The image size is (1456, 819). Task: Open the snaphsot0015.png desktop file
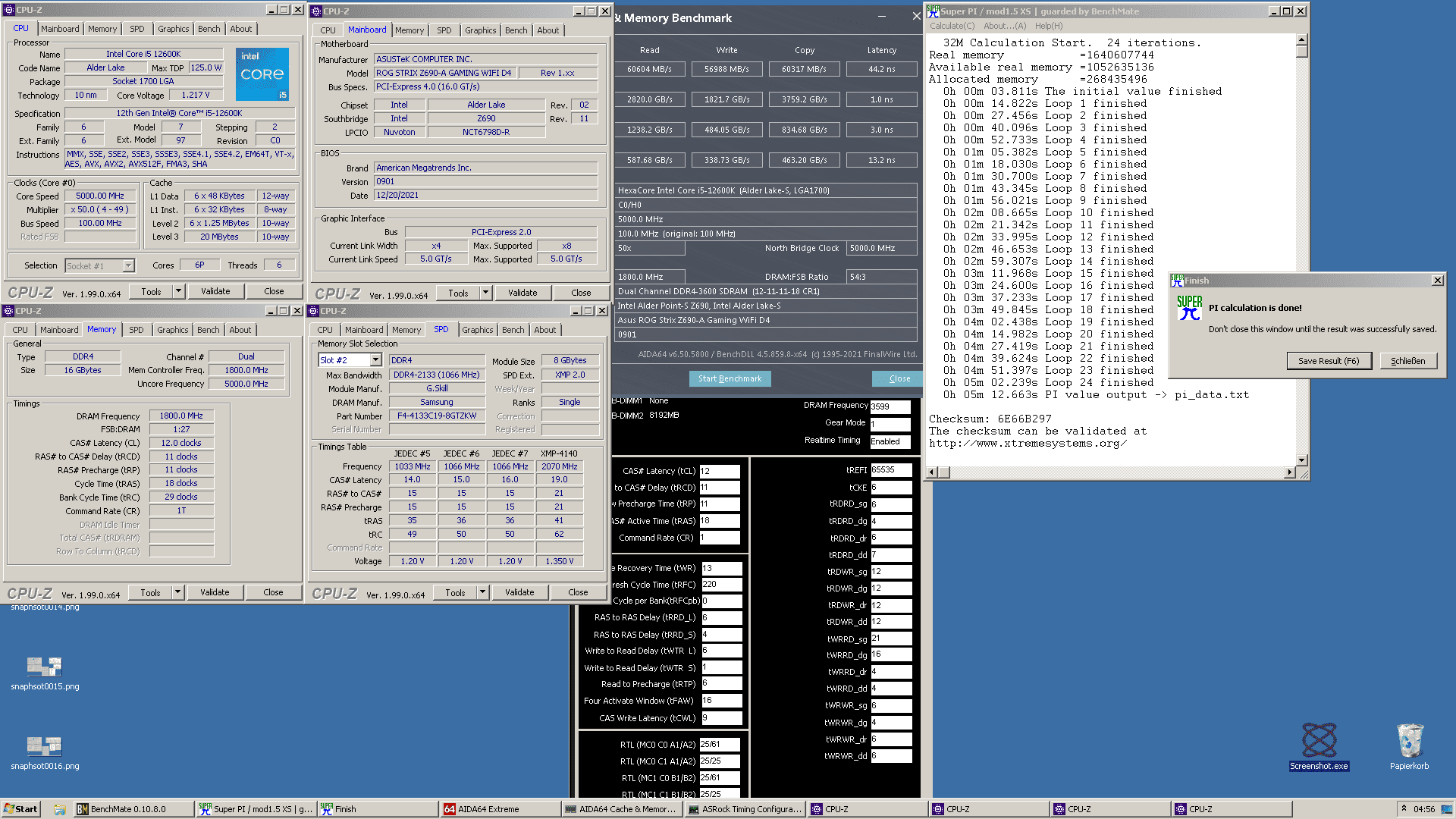click(x=44, y=667)
